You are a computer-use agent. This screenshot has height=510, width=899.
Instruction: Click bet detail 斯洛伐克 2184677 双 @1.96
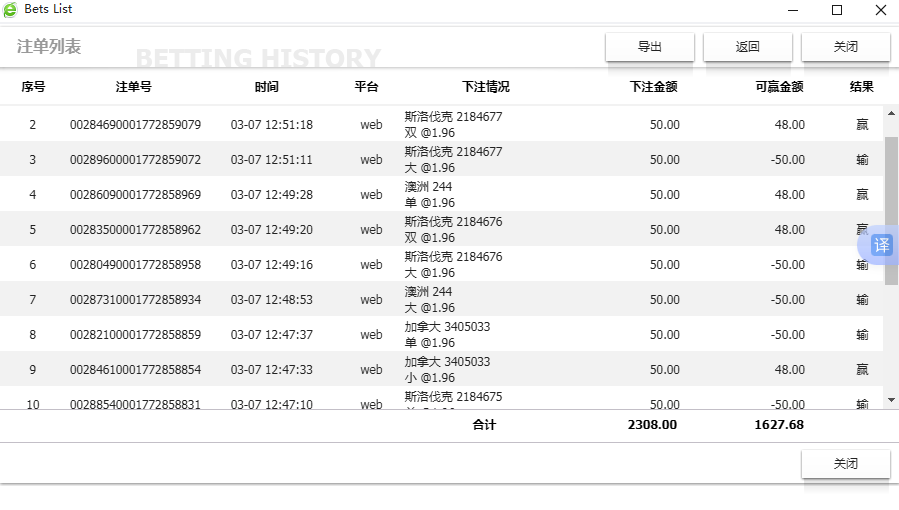pos(453,124)
